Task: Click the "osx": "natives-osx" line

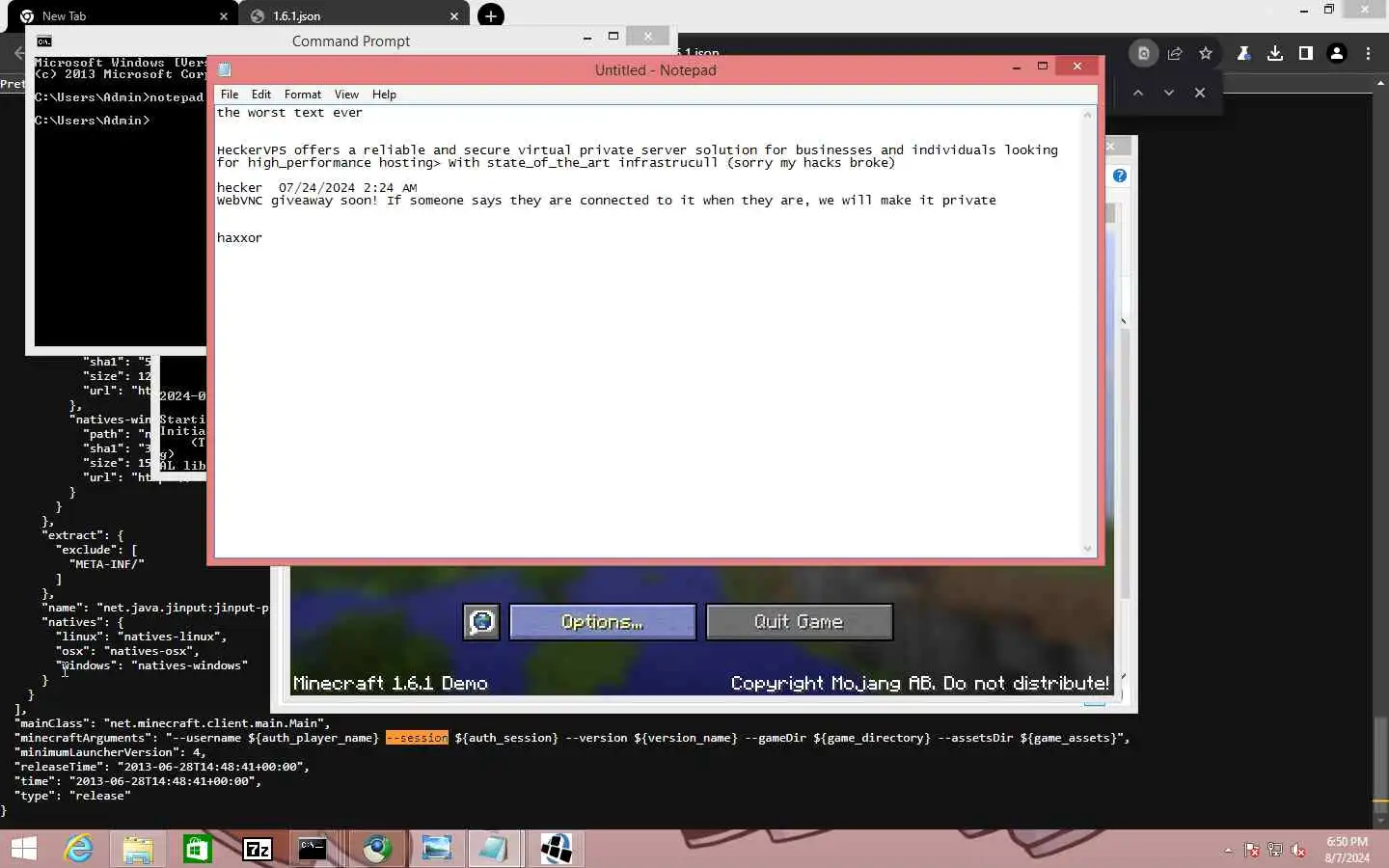Action: click(x=127, y=651)
